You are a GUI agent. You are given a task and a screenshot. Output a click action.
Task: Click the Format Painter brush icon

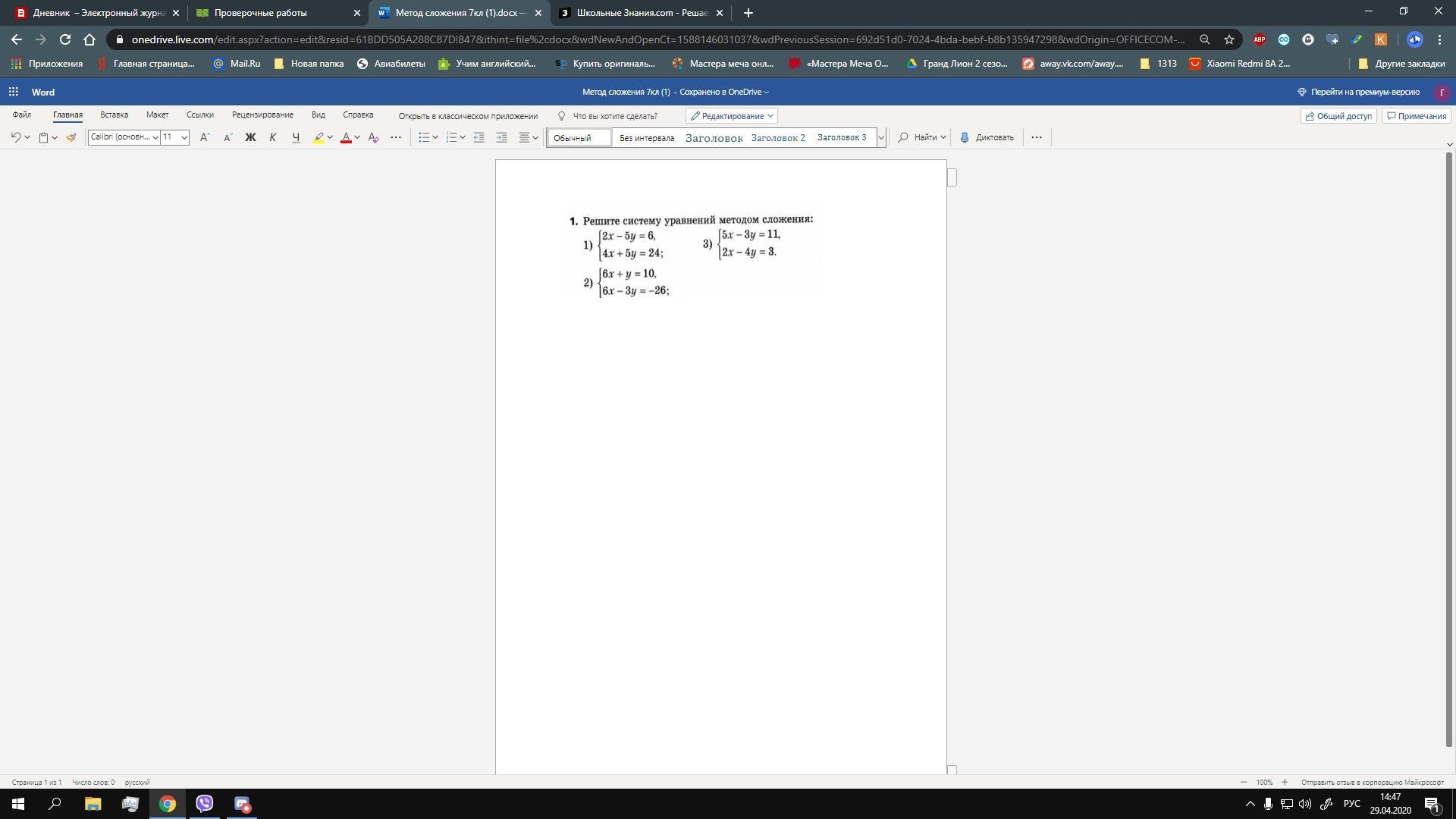(x=71, y=137)
